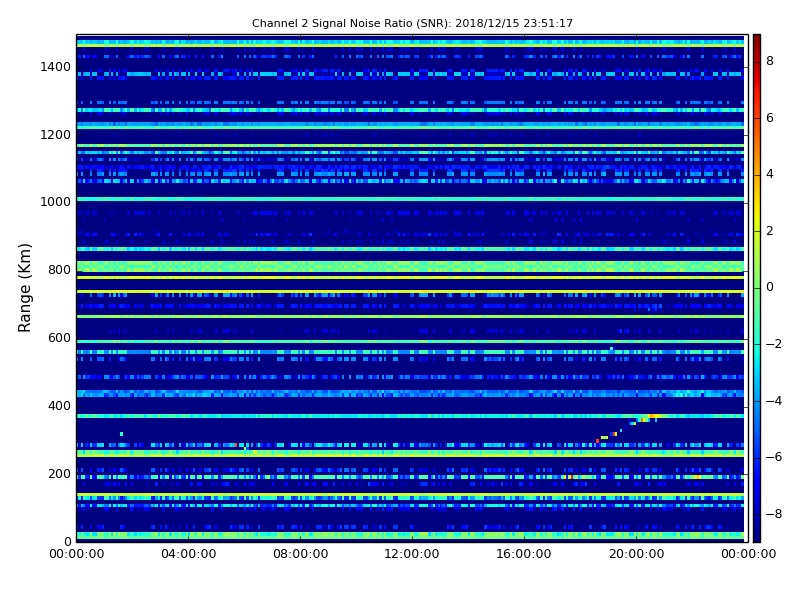Click the colorbar label 4
Image resolution: width=800 pixels, height=600 pixels.
coord(770,174)
